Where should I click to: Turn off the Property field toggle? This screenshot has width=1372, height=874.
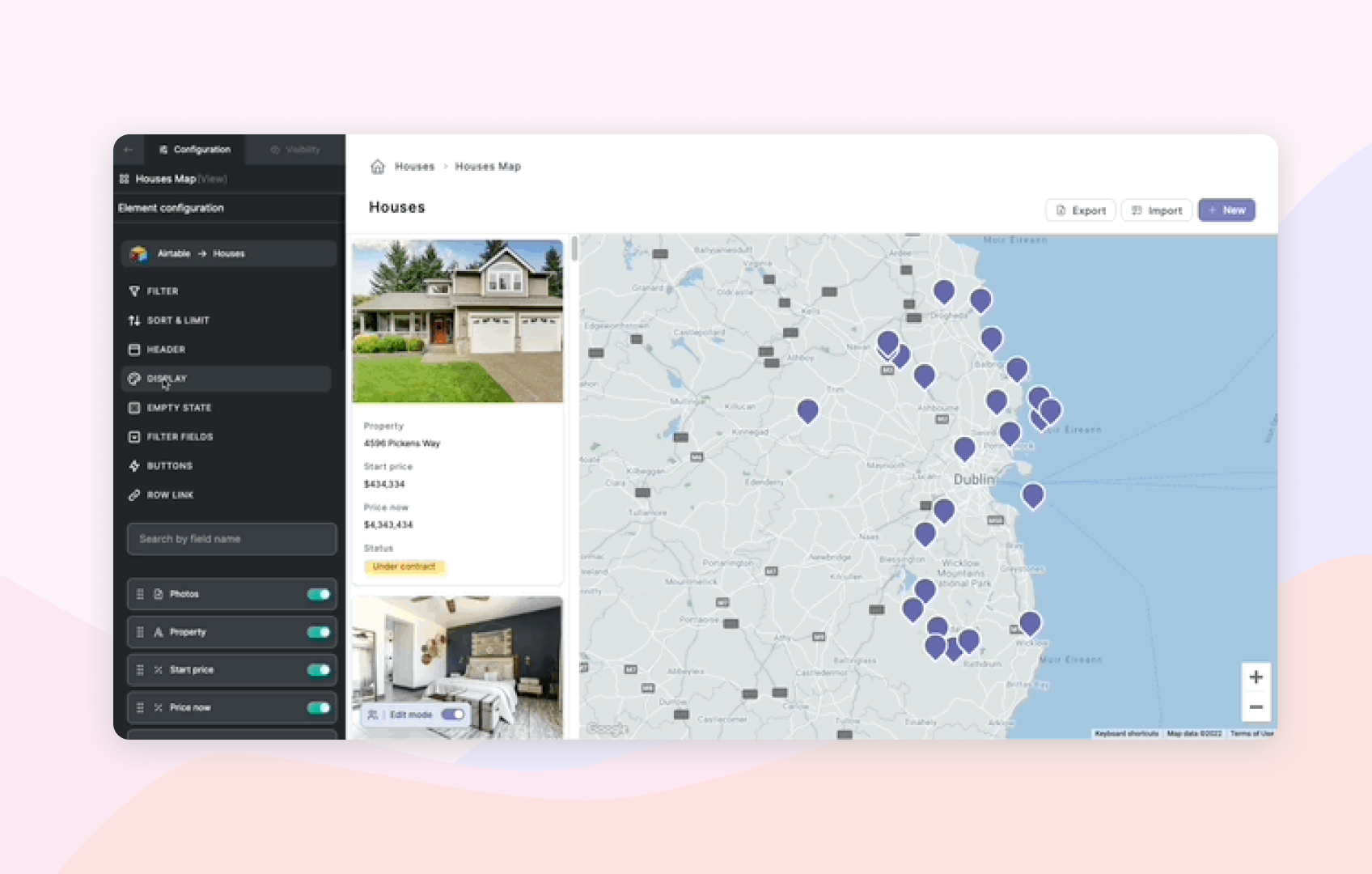pos(318,632)
